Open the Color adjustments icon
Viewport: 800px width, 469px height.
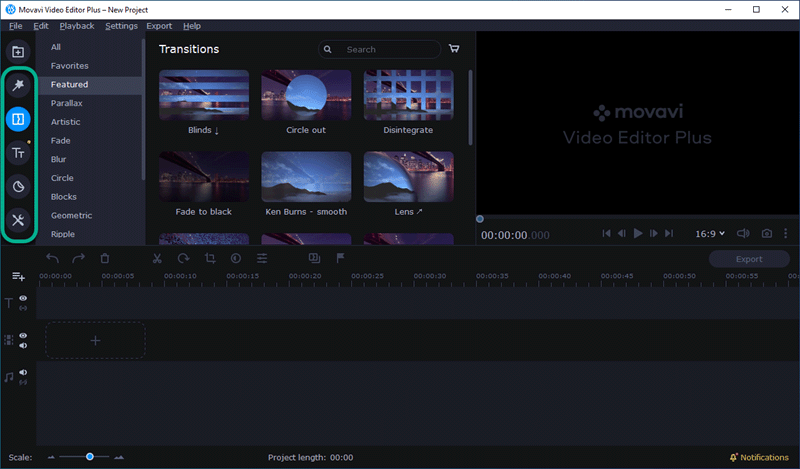(x=236, y=258)
